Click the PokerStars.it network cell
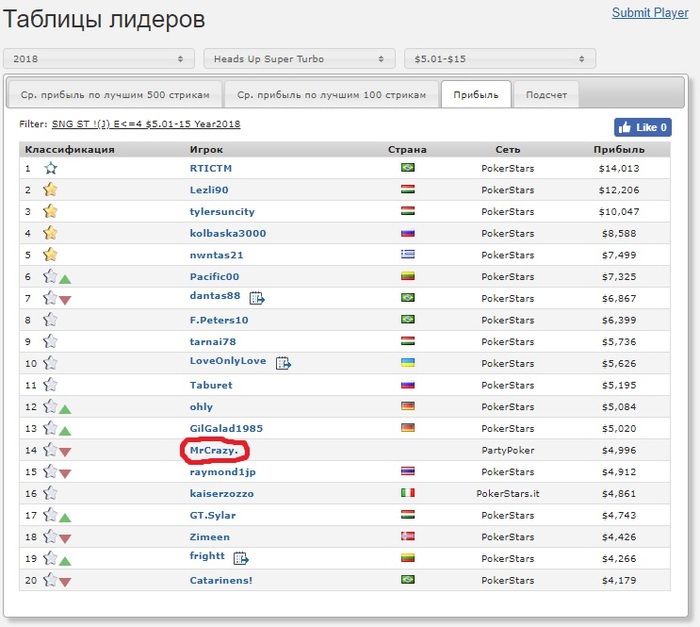The image size is (700, 627). click(508, 493)
